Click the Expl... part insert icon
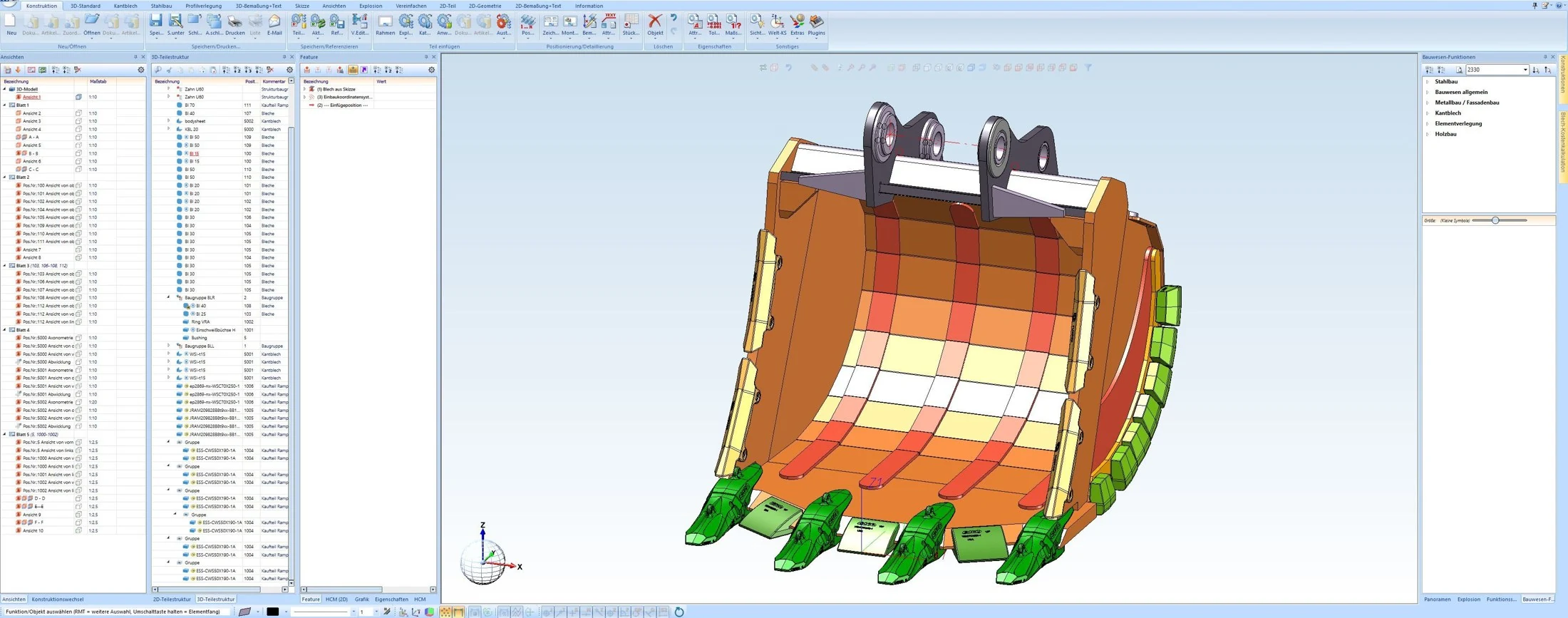 coord(406,24)
